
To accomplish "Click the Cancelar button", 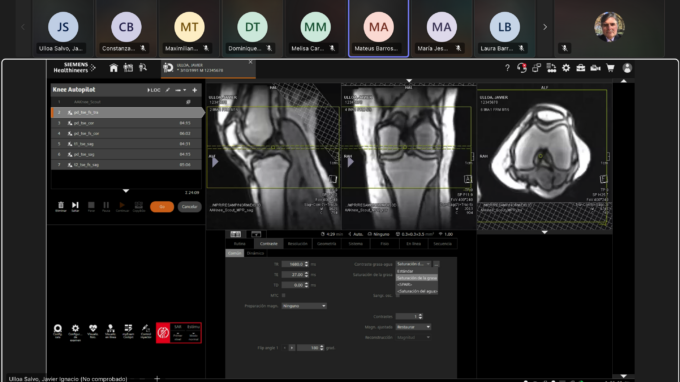I will point(189,207).
